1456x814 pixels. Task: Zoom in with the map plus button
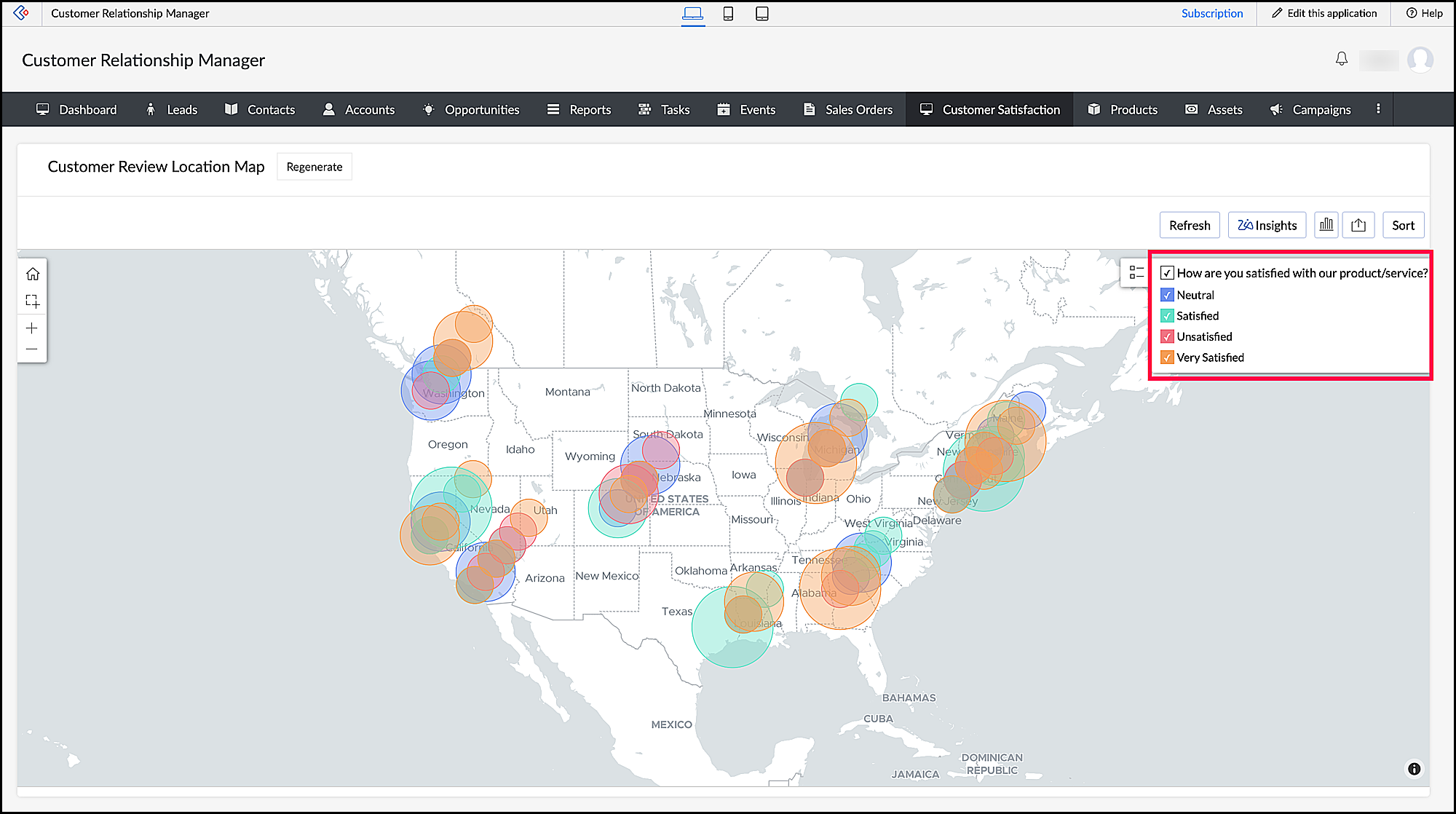[32, 328]
